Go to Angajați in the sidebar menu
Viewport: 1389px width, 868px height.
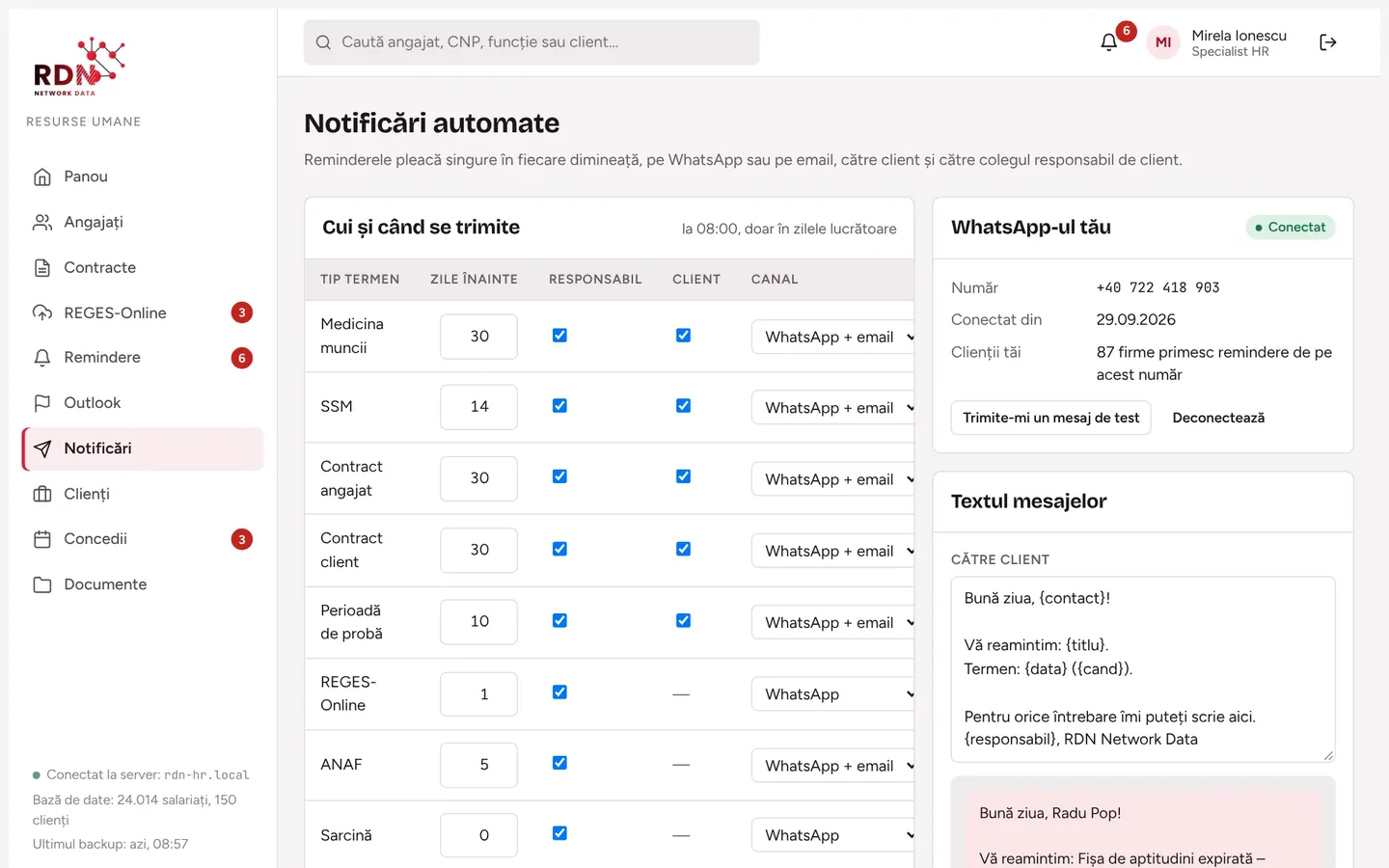pyautogui.click(x=143, y=222)
